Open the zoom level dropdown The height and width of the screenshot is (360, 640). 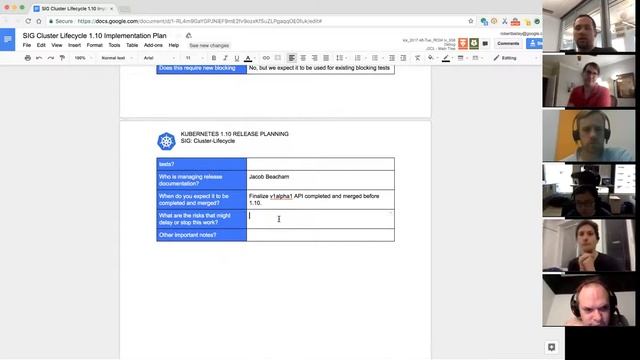(x=82, y=58)
